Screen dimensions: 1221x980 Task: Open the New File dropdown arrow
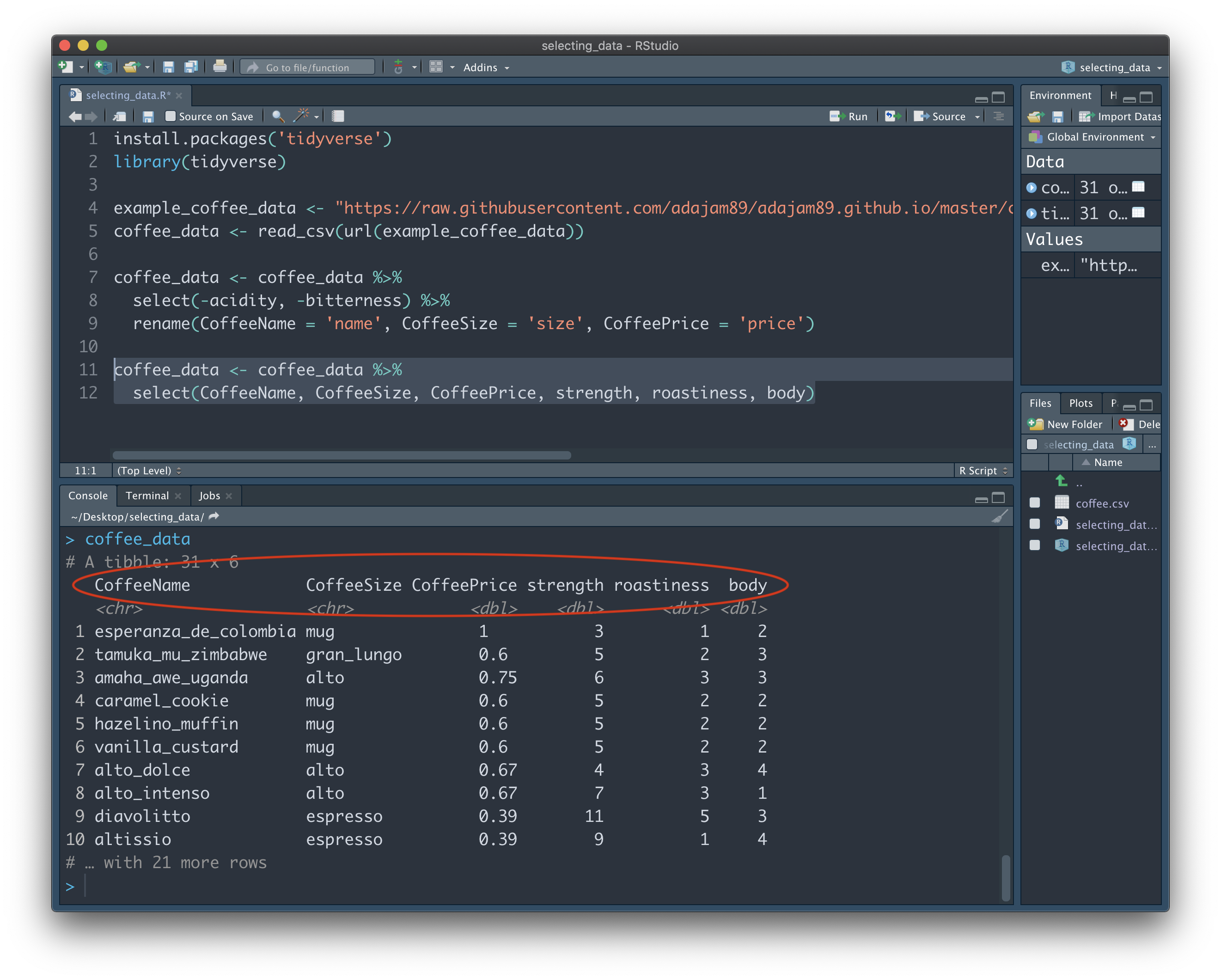point(81,67)
